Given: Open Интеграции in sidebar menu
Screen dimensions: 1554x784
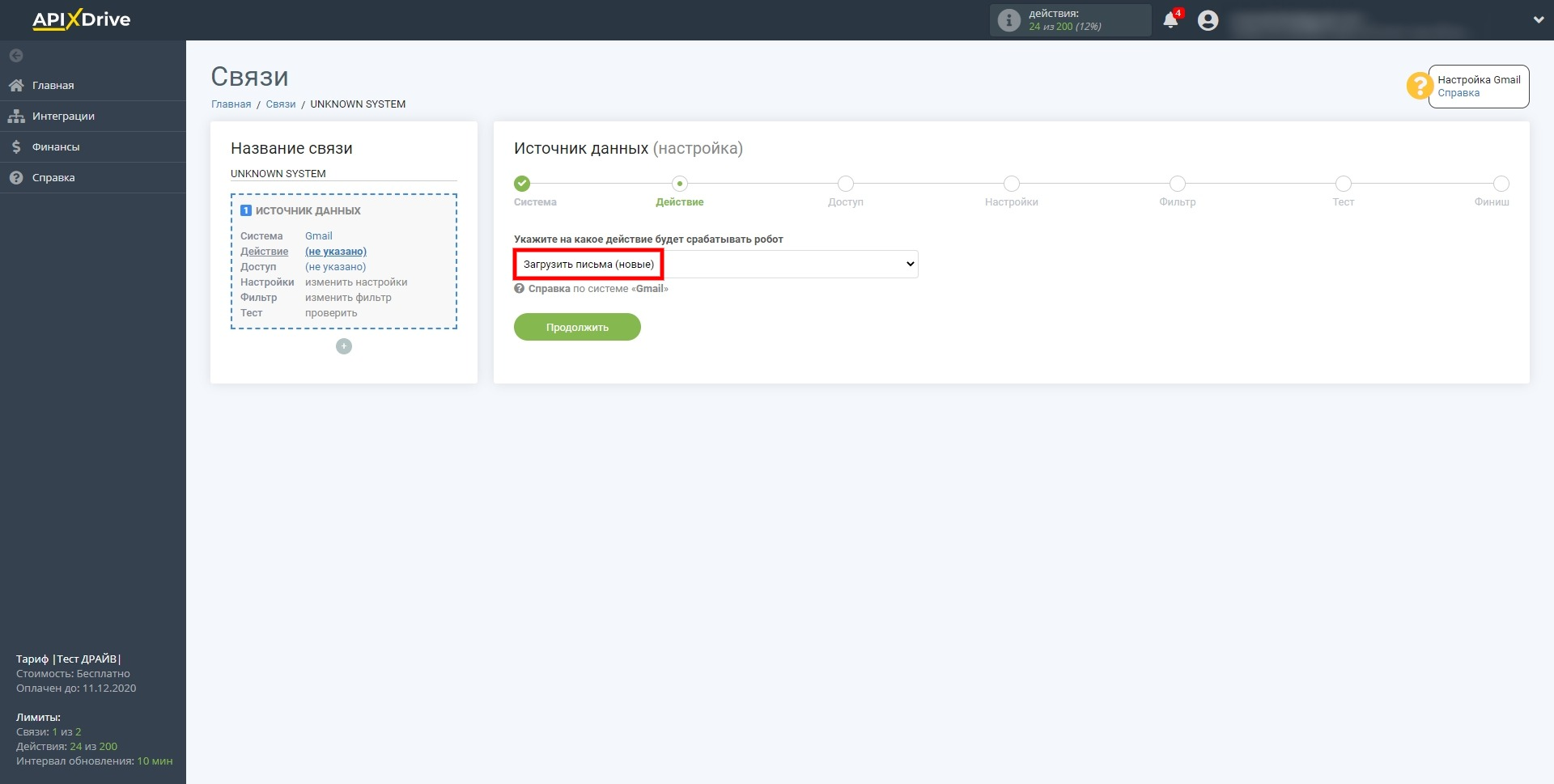Looking at the screenshot, I should (x=63, y=116).
